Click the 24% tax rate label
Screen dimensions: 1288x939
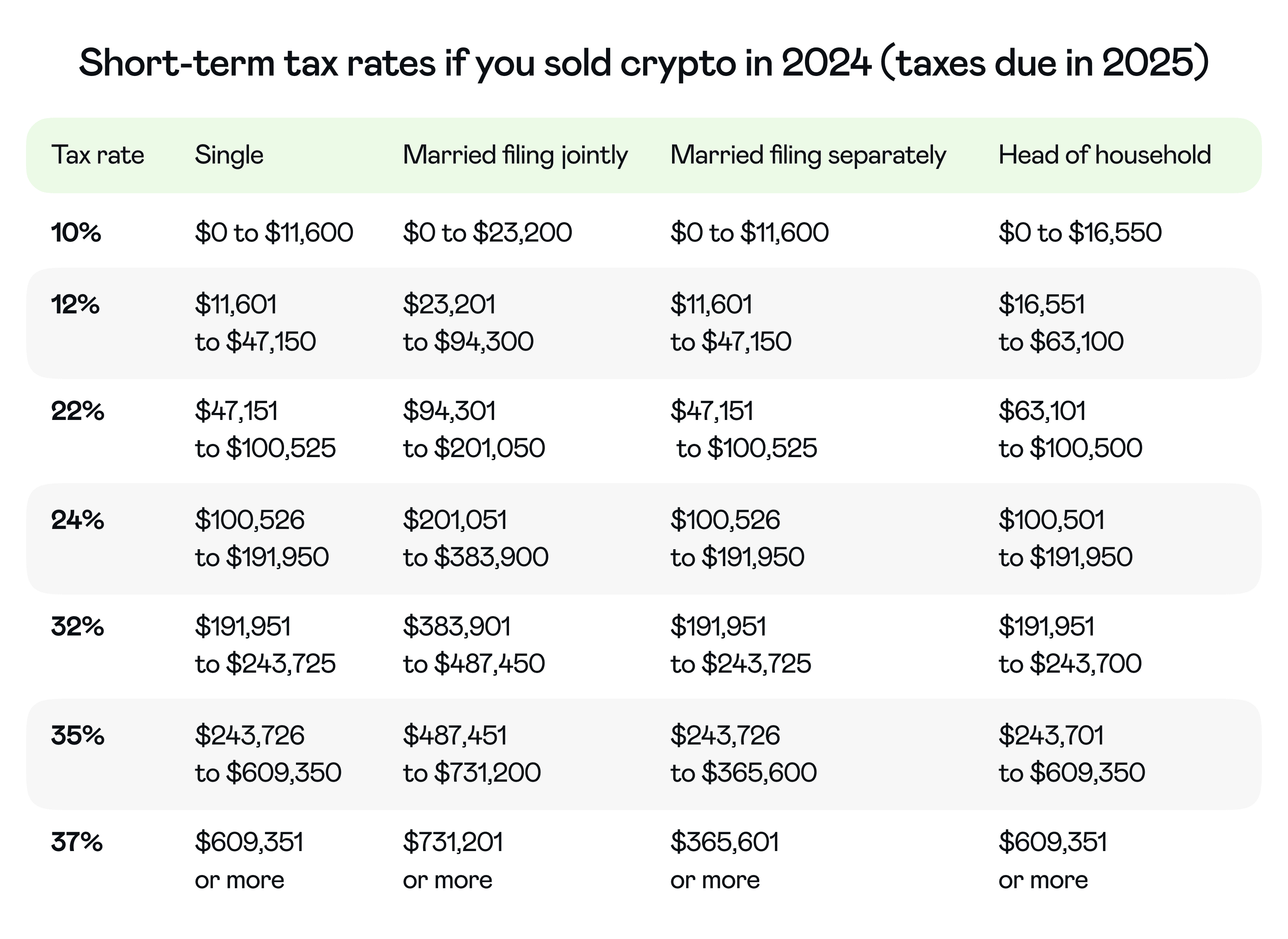coord(78,519)
